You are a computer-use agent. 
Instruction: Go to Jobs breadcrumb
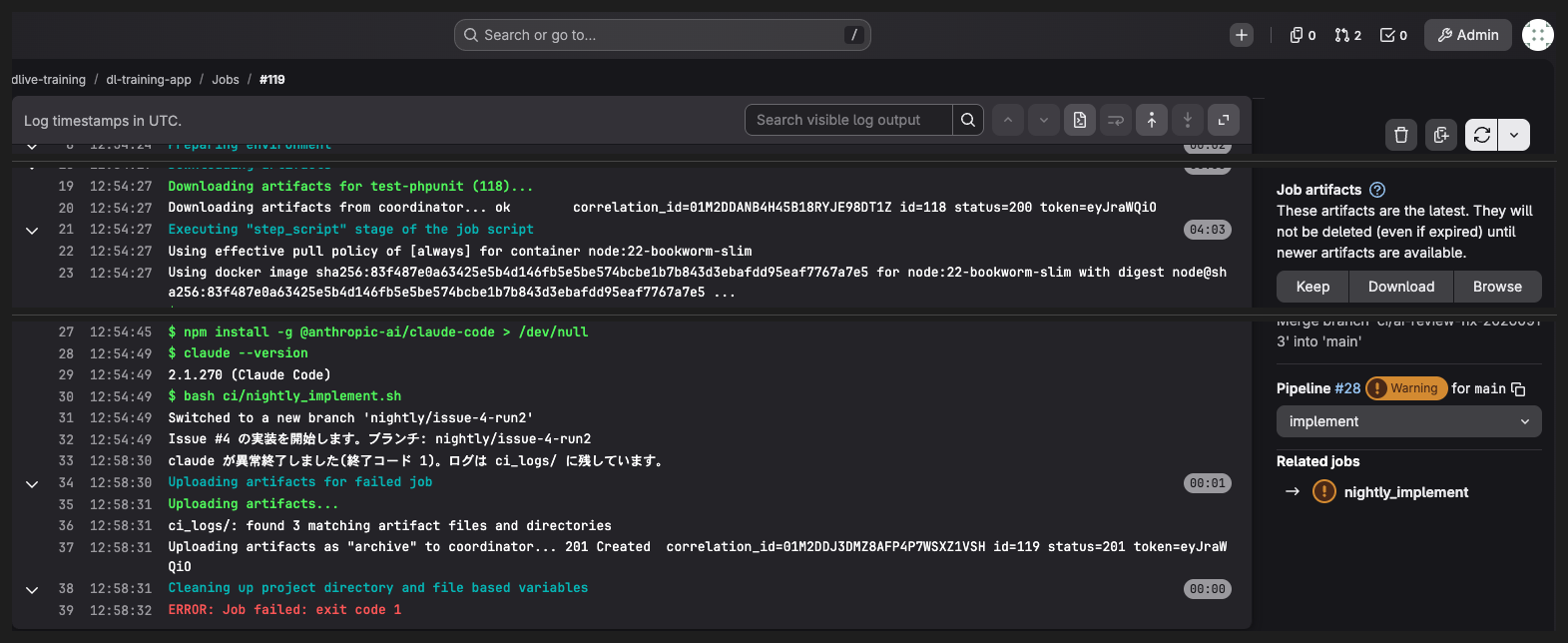point(226,80)
